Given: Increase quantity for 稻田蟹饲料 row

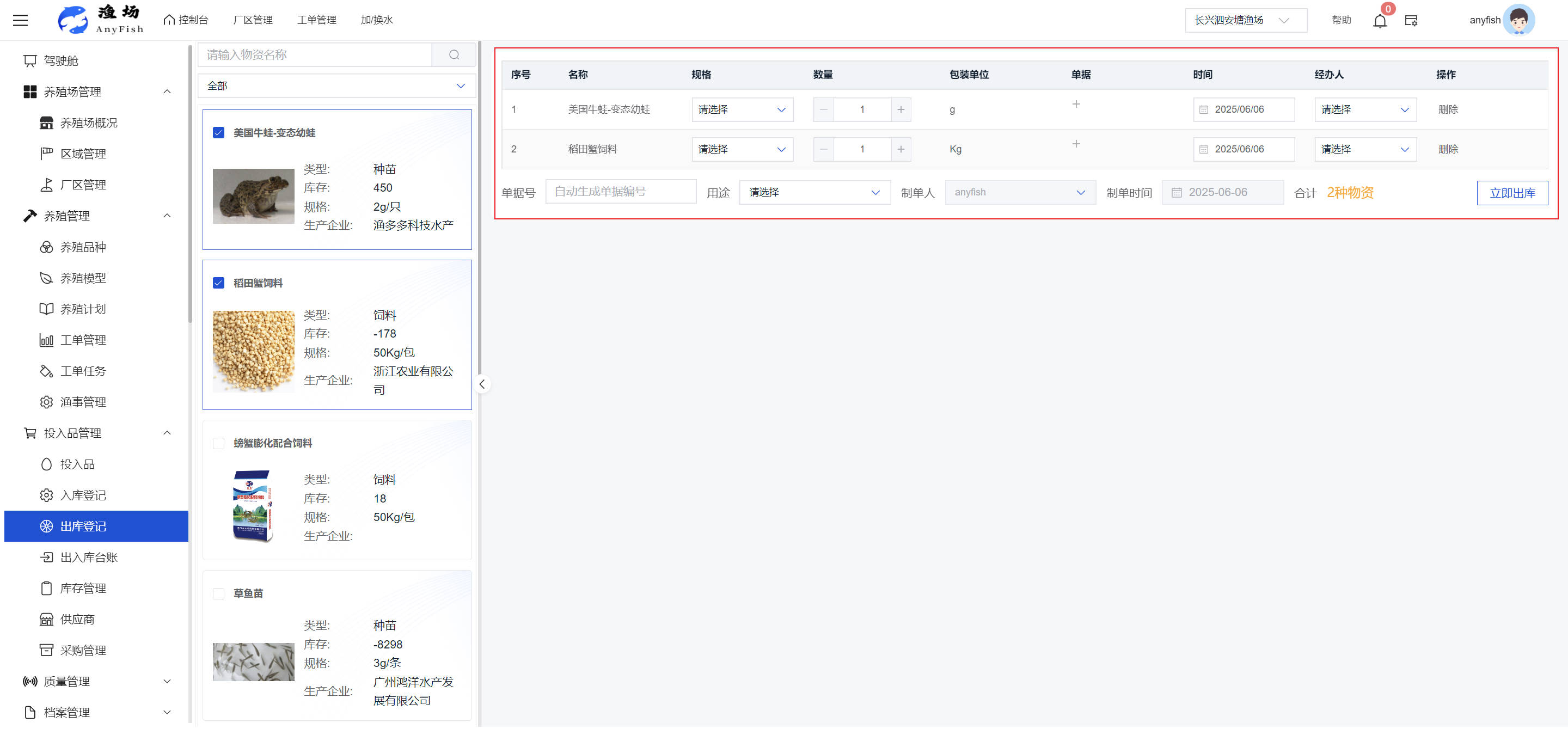Looking at the screenshot, I should tap(901, 149).
